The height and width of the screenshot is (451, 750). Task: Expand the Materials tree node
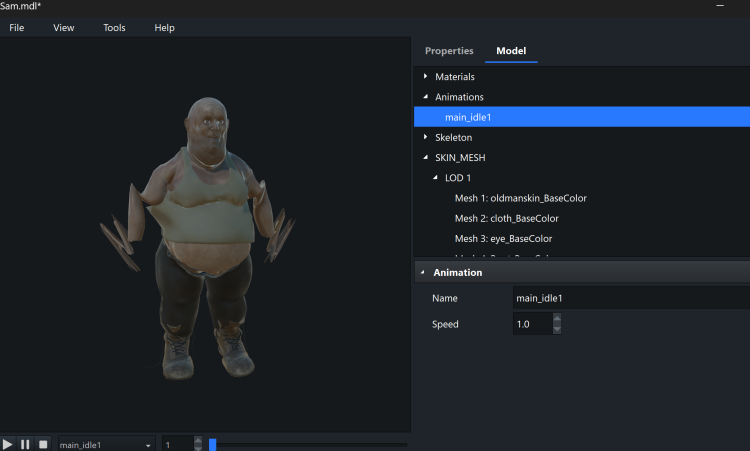point(425,76)
